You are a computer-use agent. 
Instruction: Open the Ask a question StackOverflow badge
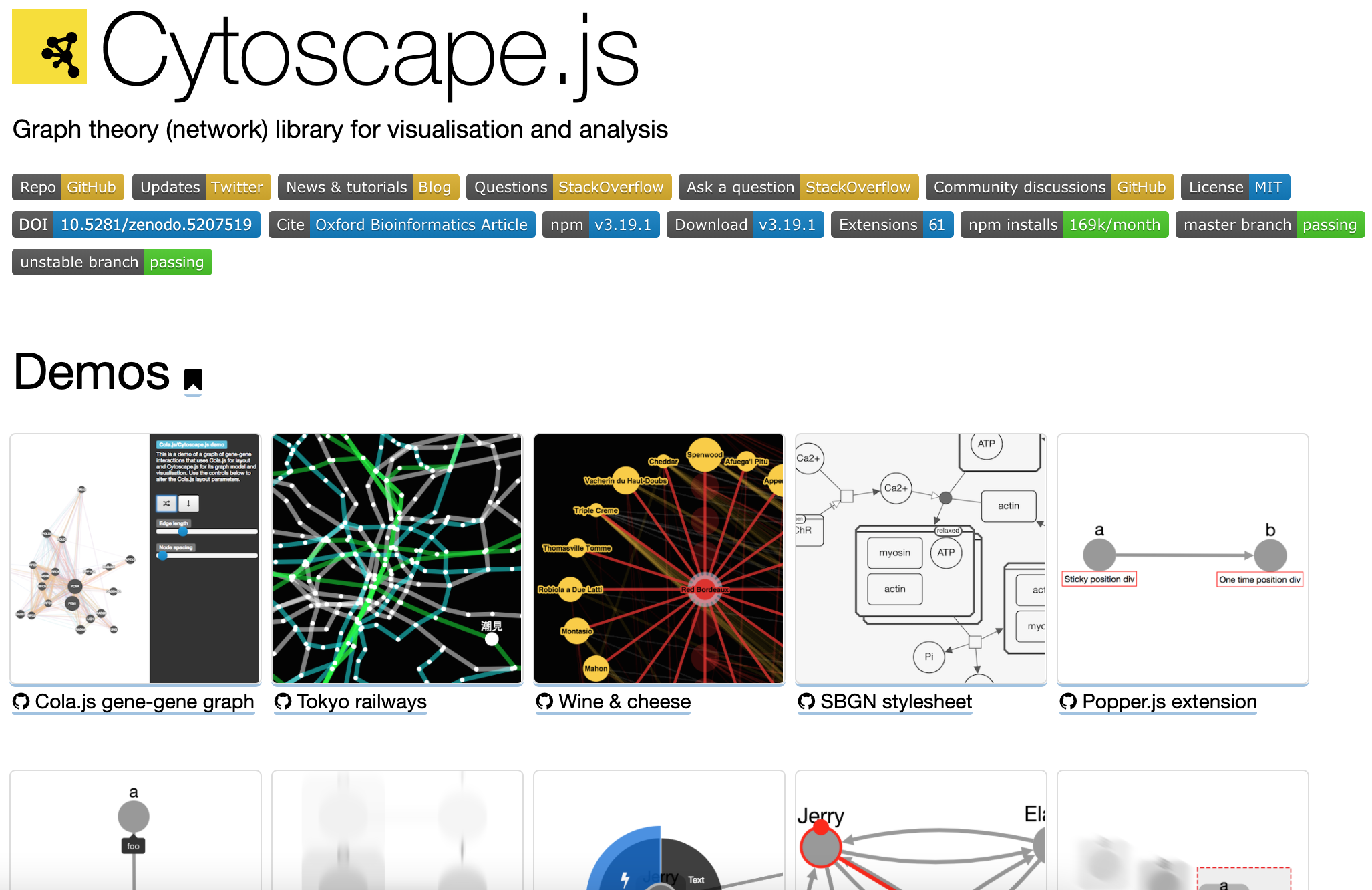click(799, 187)
